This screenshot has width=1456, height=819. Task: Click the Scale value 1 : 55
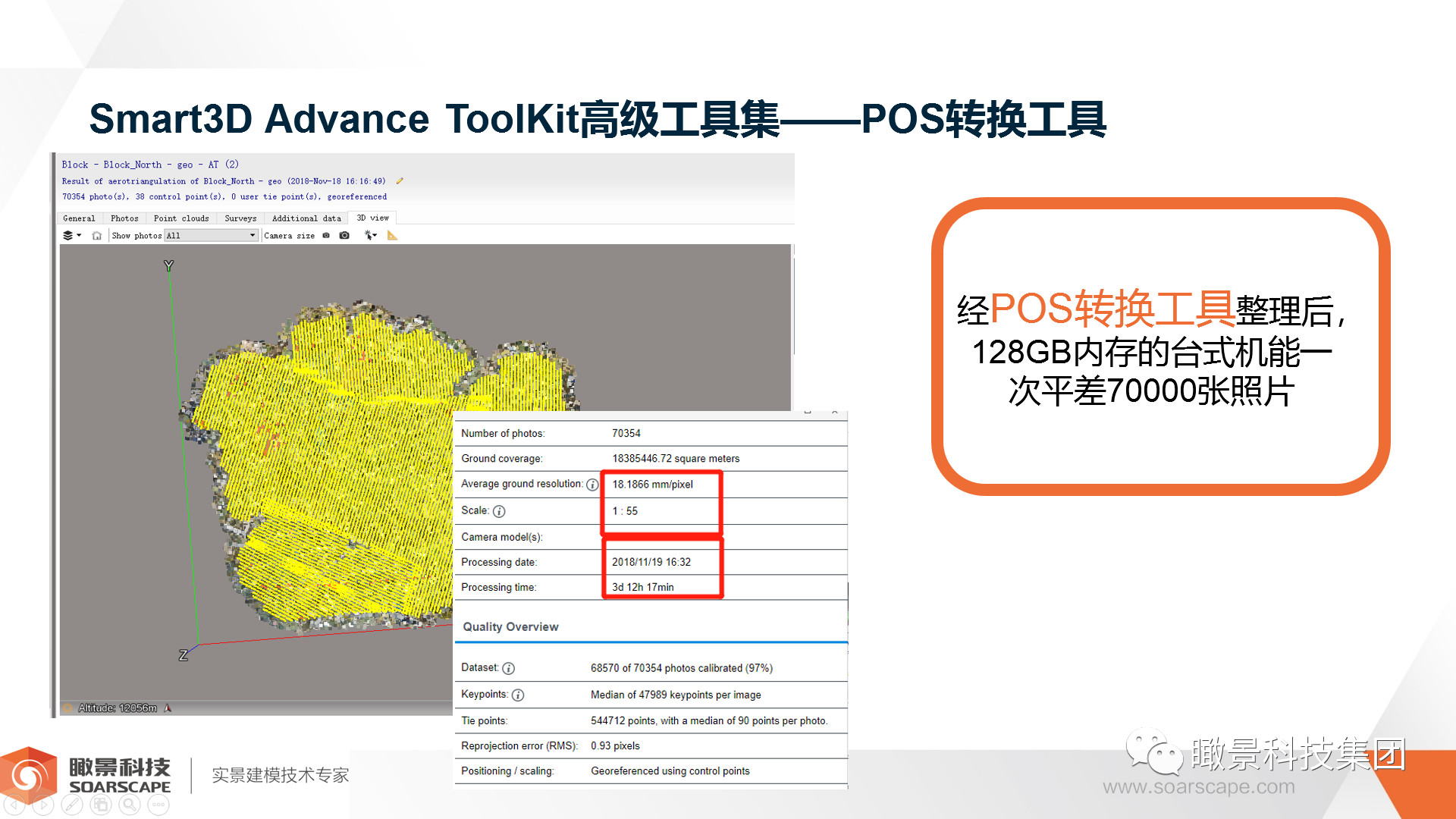click(x=625, y=510)
